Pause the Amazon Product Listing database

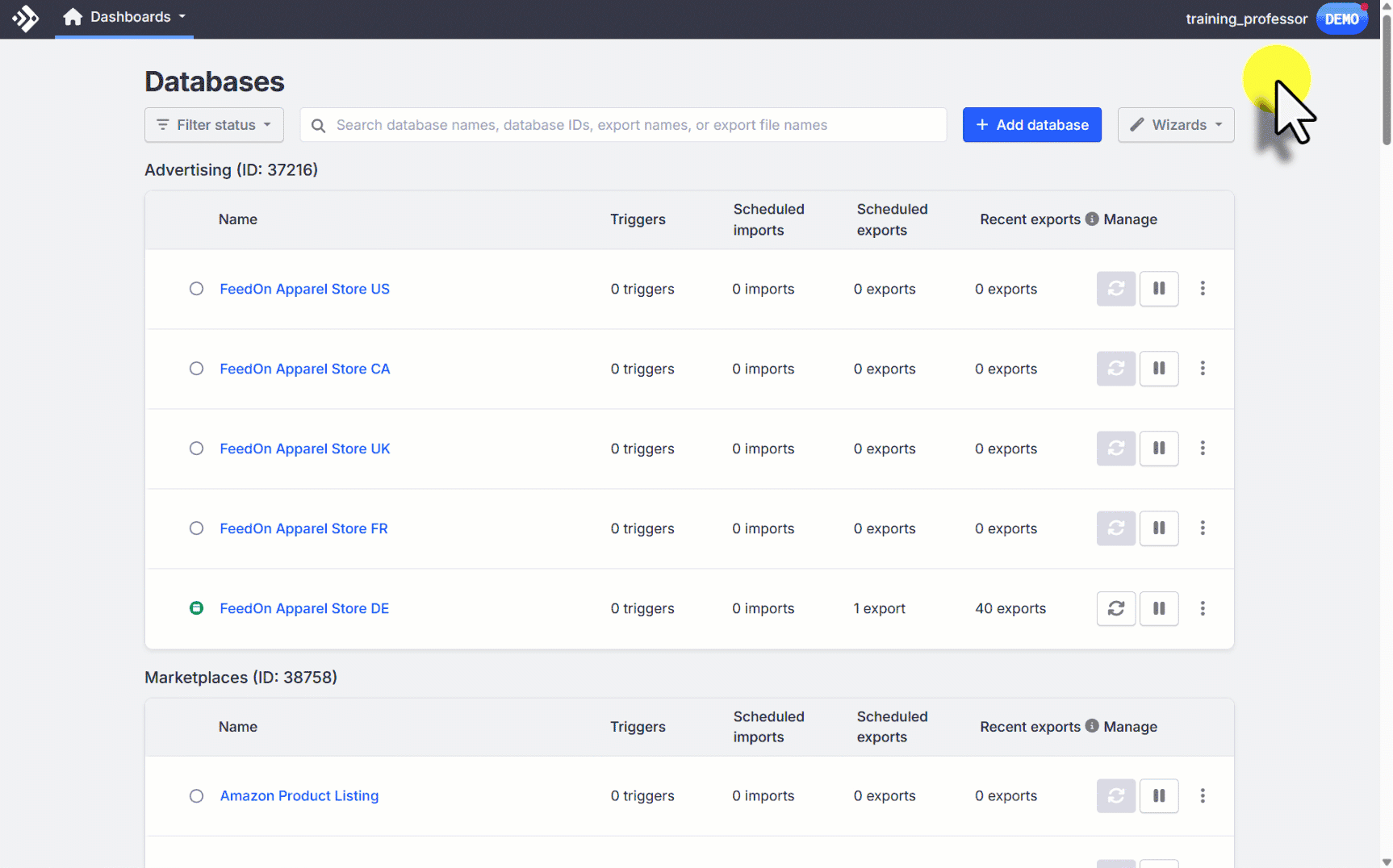[1159, 795]
